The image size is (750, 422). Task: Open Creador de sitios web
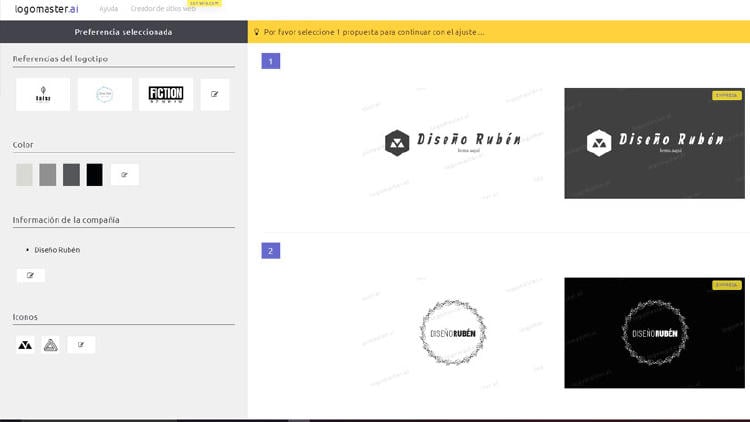tap(163, 8)
